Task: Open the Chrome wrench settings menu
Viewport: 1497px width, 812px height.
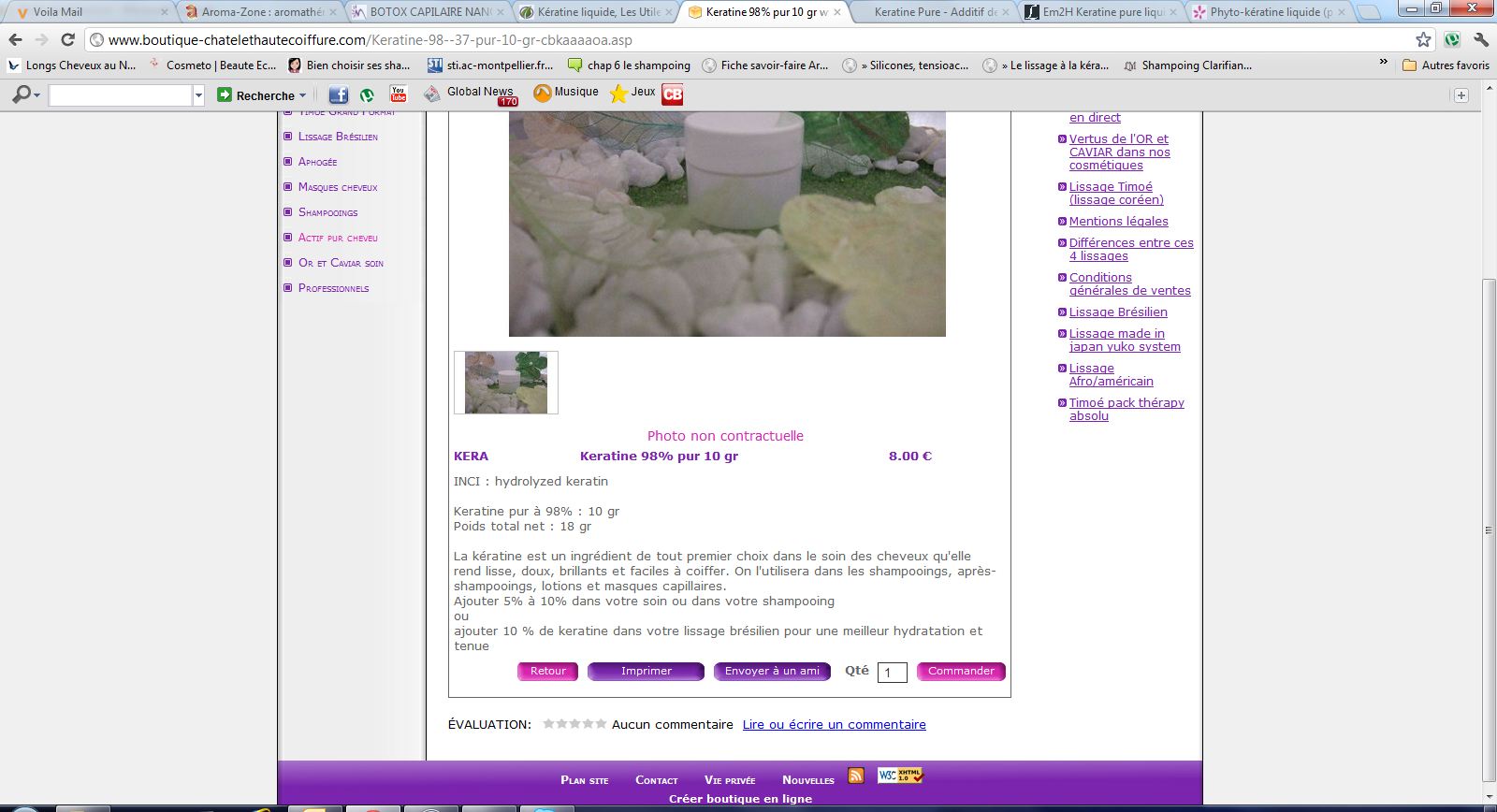Action: click(x=1480, y=39)
